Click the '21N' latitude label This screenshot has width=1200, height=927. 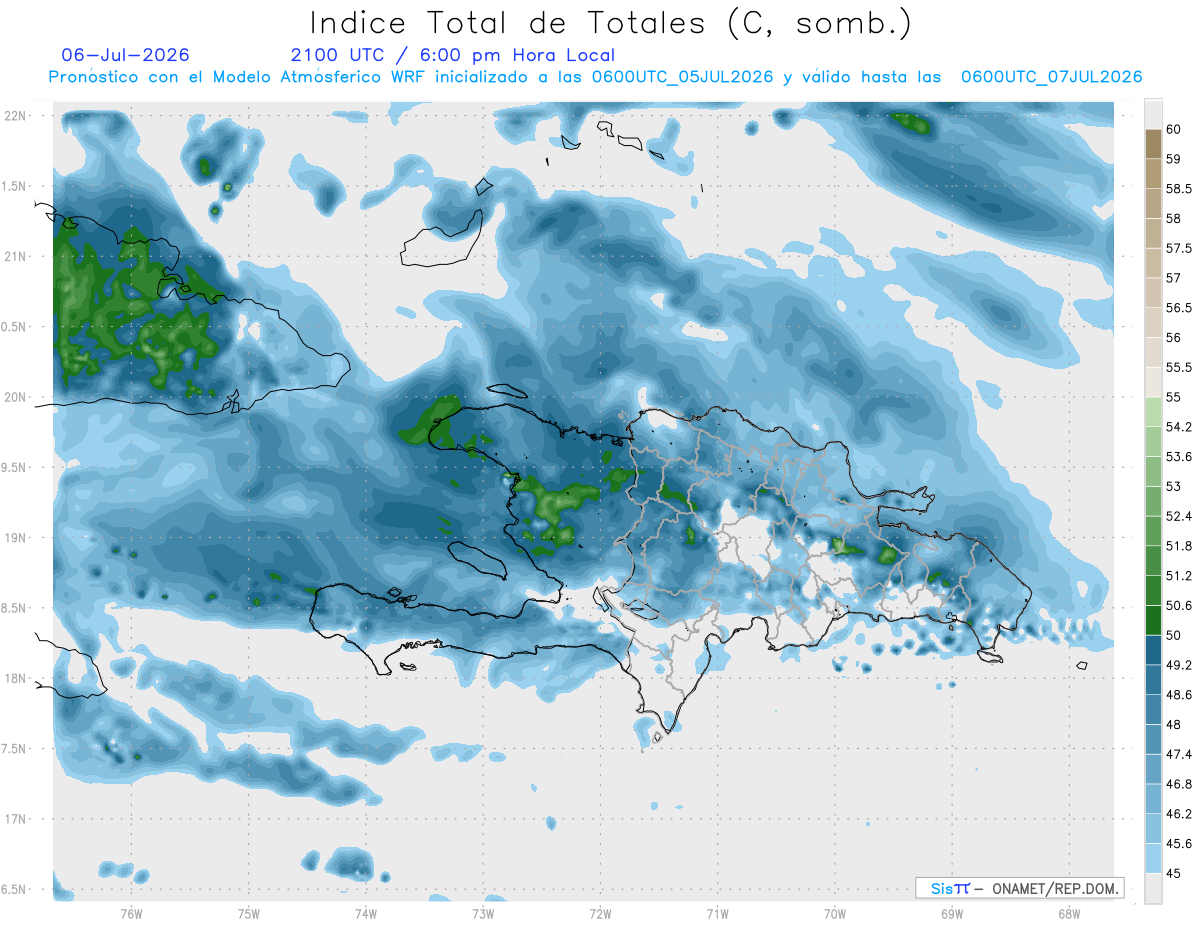coord(15,256)
